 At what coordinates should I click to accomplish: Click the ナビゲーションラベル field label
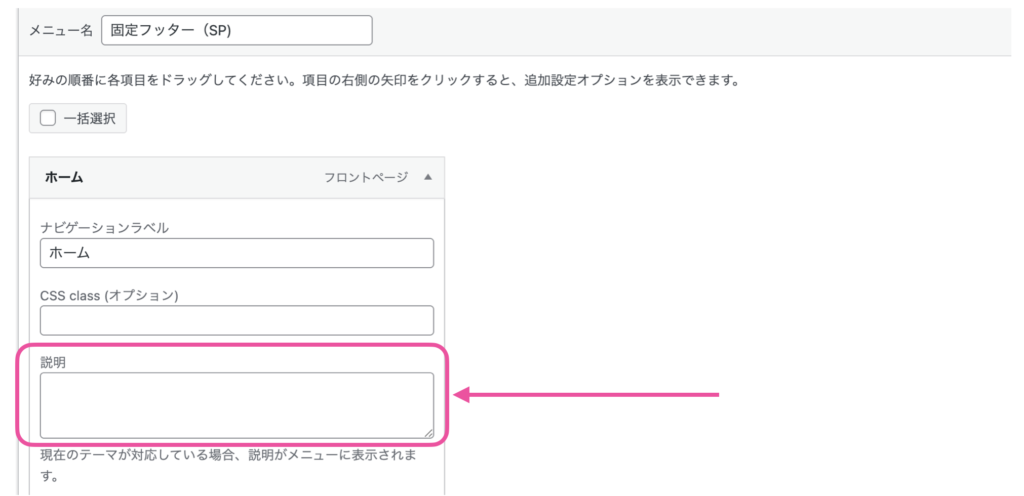pyautogui.click(x=104, y=227)
